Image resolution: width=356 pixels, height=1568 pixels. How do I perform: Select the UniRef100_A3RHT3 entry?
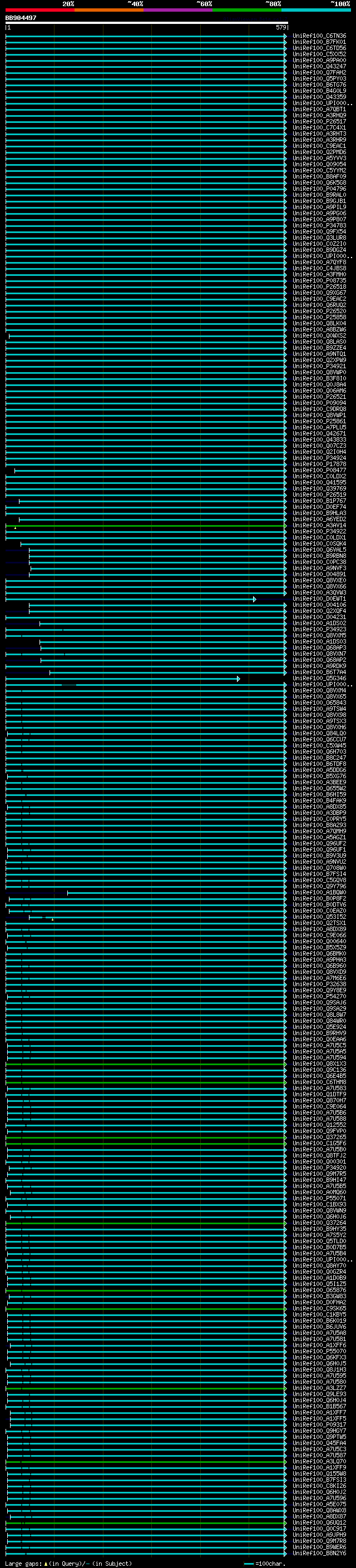pos(319,134)
